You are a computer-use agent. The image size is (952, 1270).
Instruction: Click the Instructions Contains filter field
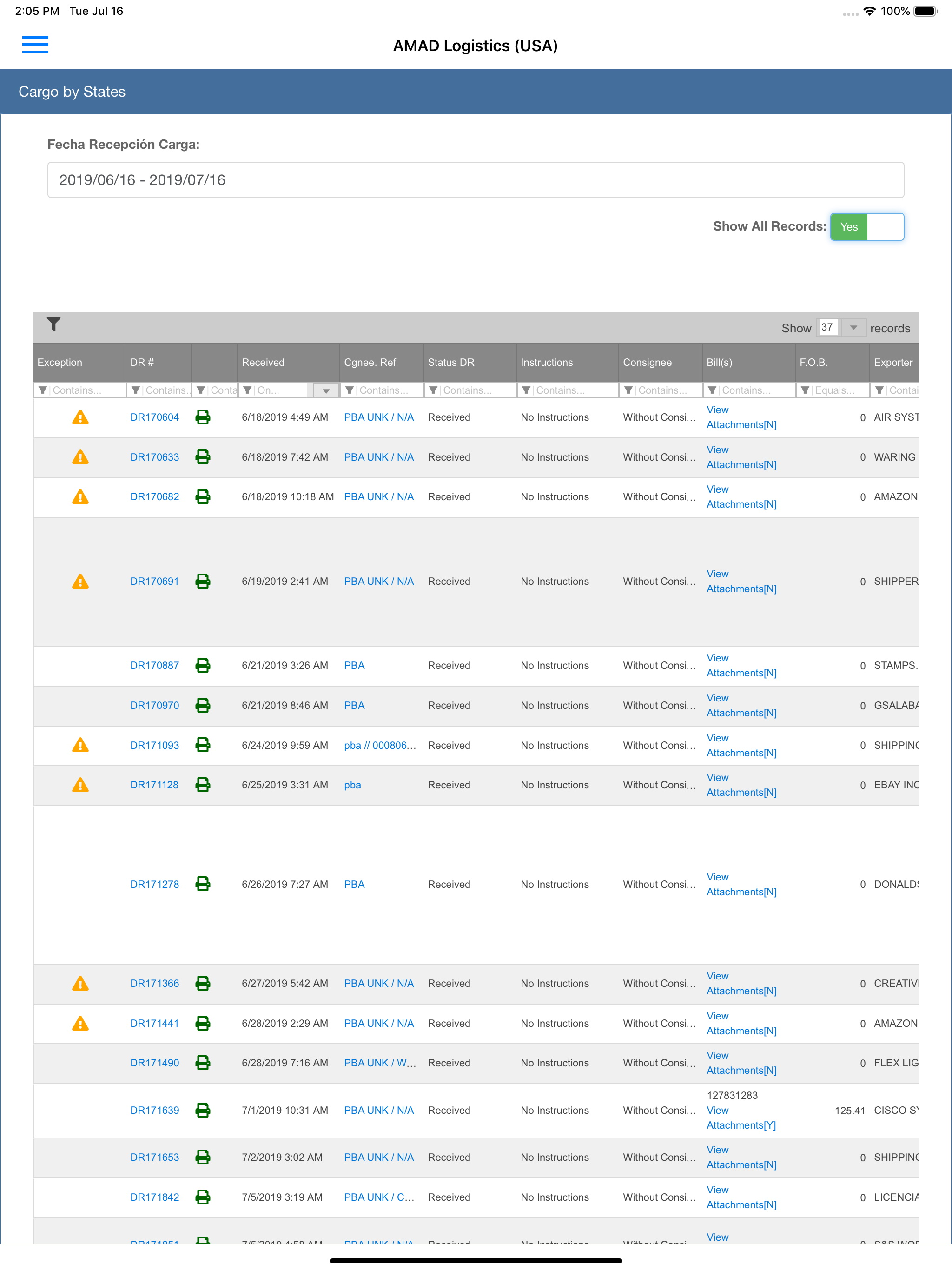[567, 390]
